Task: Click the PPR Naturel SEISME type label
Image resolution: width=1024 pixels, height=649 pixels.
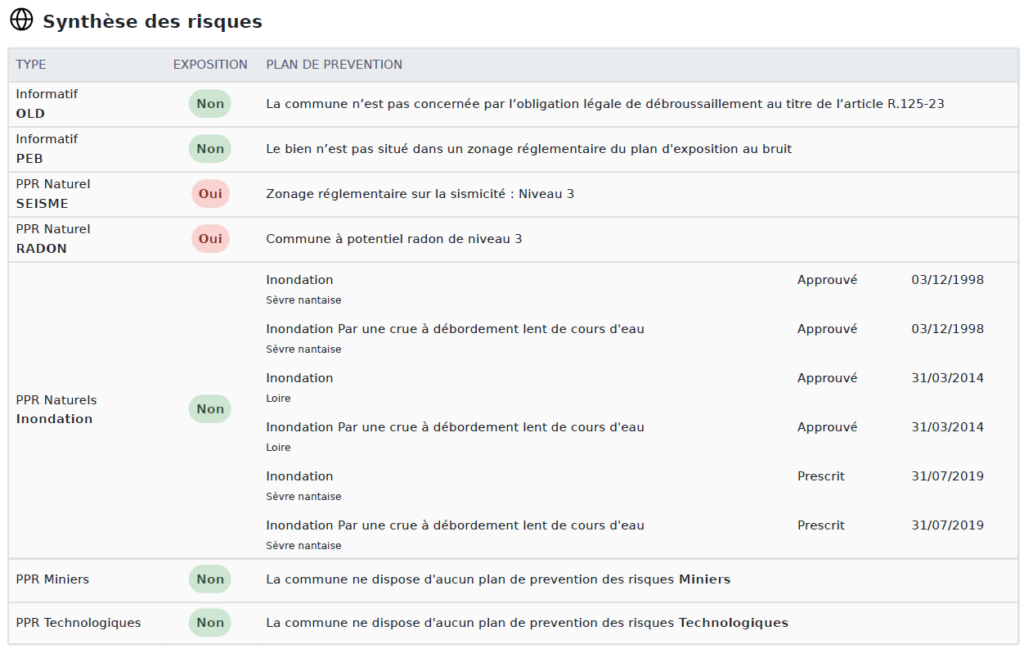Action: click(x=53, y=194)
